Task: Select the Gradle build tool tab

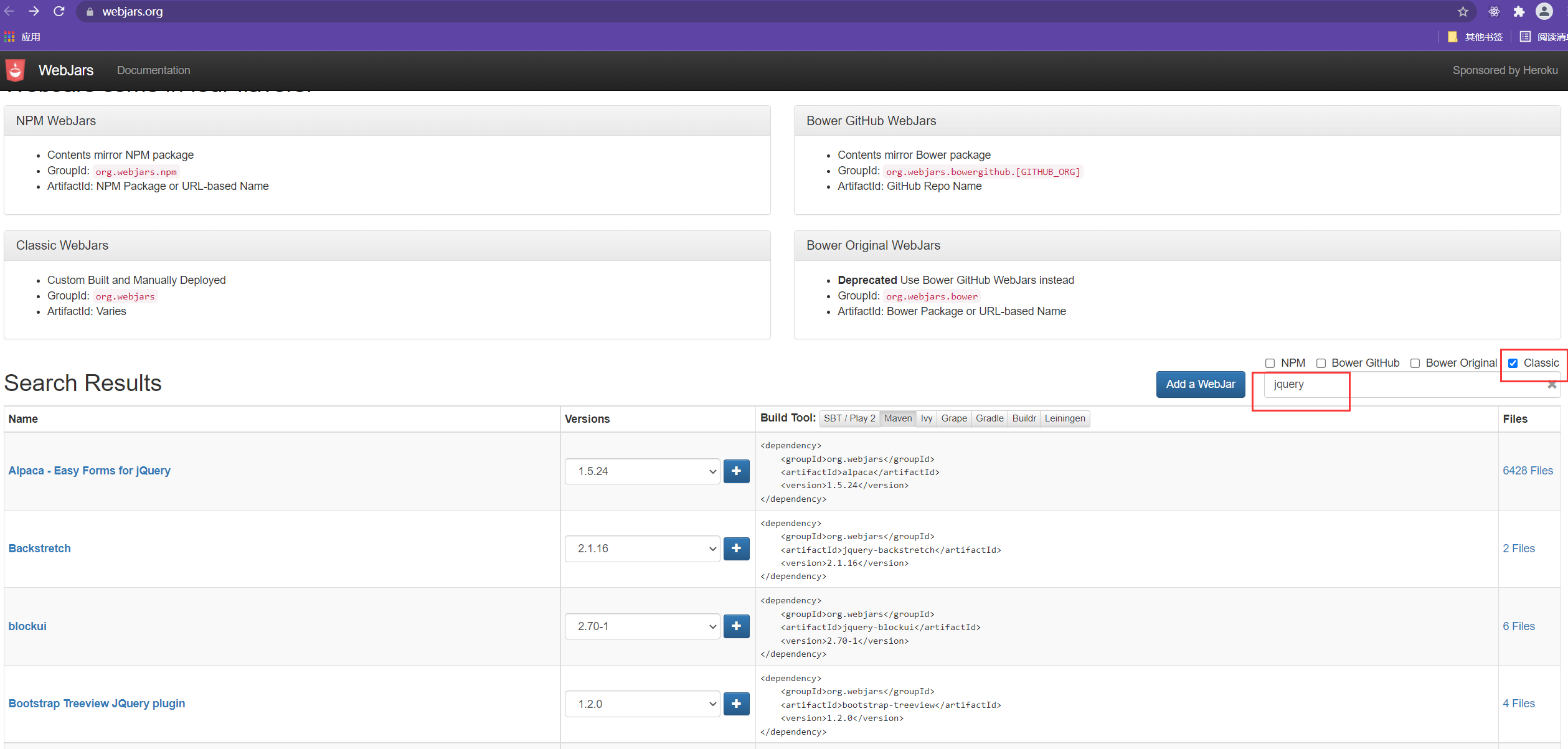Action: tap(989, 418)
